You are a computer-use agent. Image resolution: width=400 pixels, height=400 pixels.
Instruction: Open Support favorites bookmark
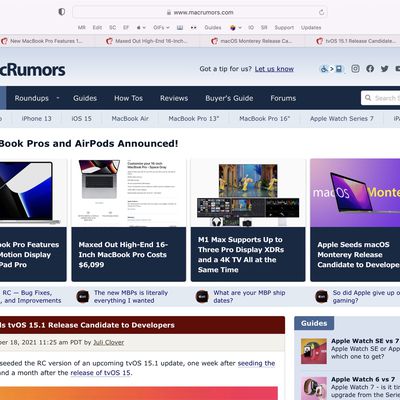pos(284,28)
